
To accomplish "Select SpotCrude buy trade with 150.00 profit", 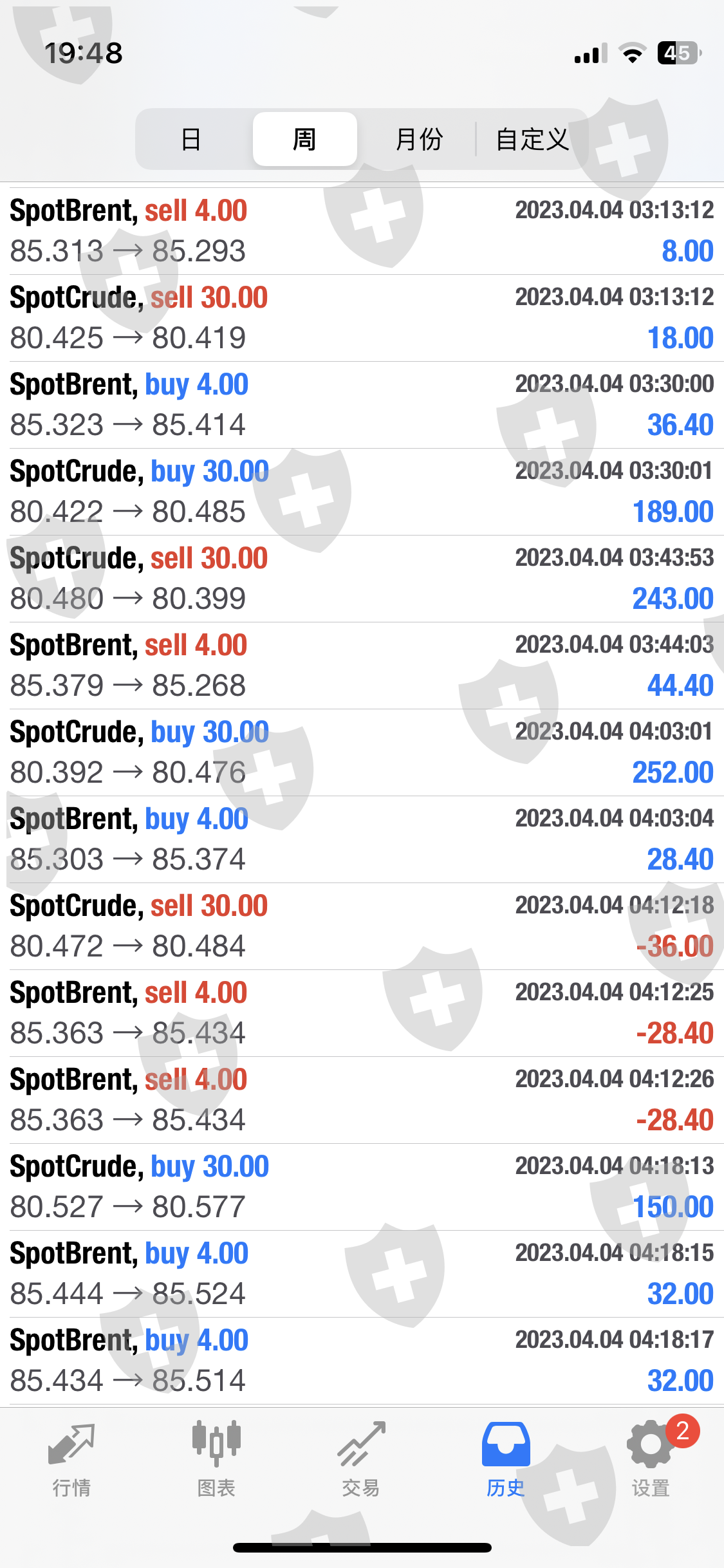I will tap(362, 1187).
